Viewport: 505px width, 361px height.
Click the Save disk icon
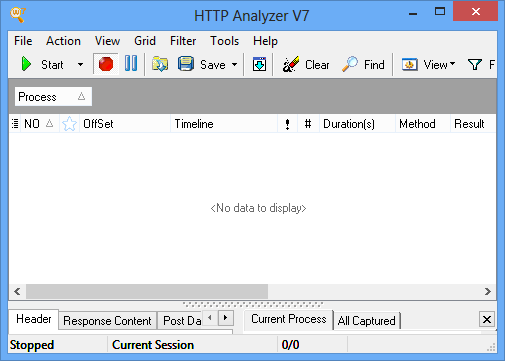pos(186,64)
